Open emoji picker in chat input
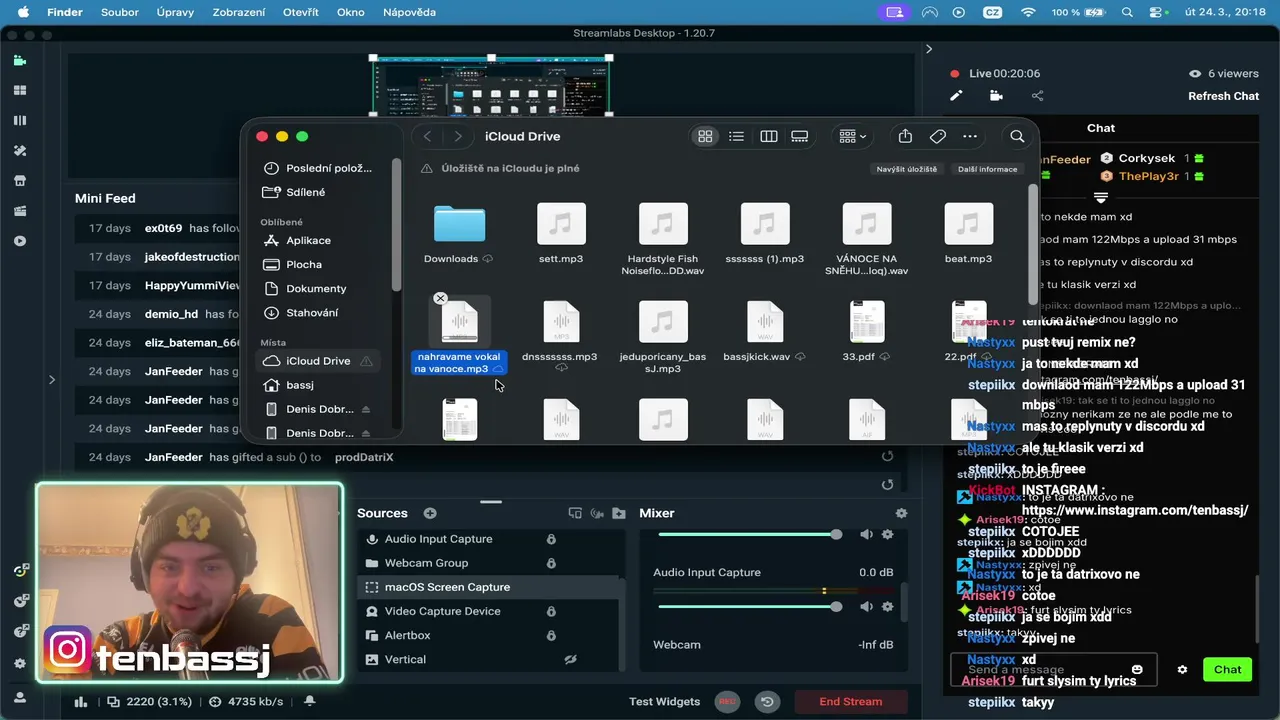The width and height of the screenshot is (1280, 720). pyautogui.click(x=1137, y=670)
